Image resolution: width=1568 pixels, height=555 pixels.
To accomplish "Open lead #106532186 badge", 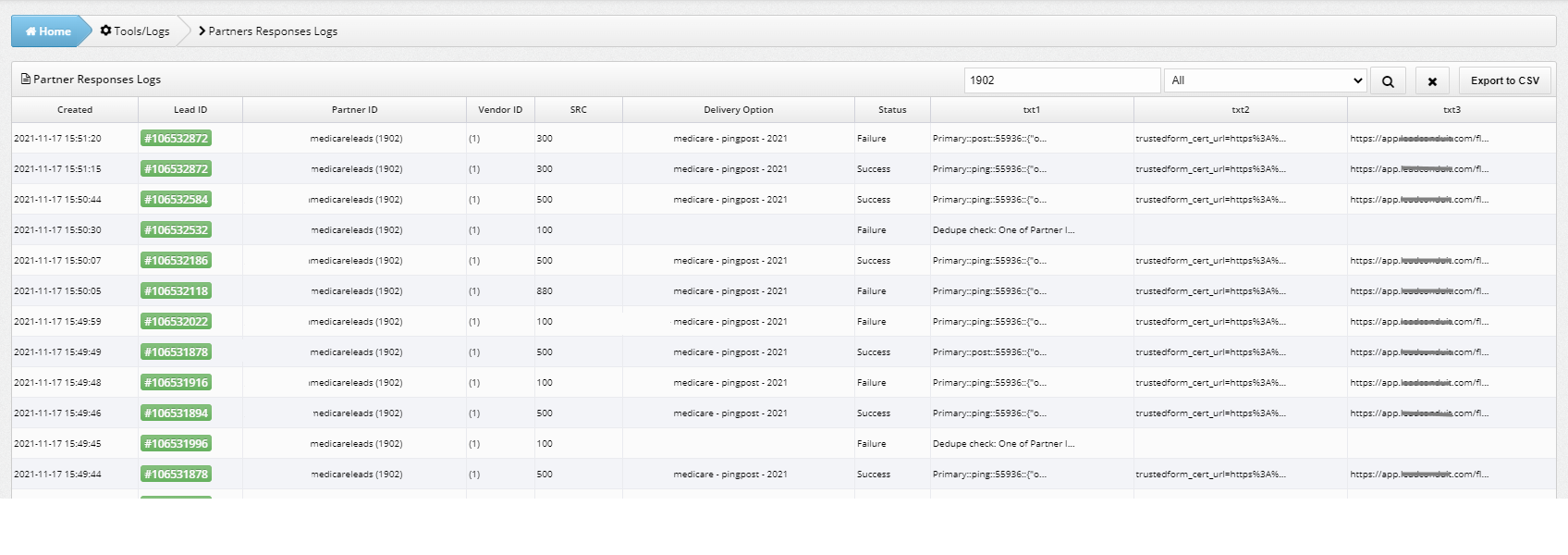I will [176, 260].
